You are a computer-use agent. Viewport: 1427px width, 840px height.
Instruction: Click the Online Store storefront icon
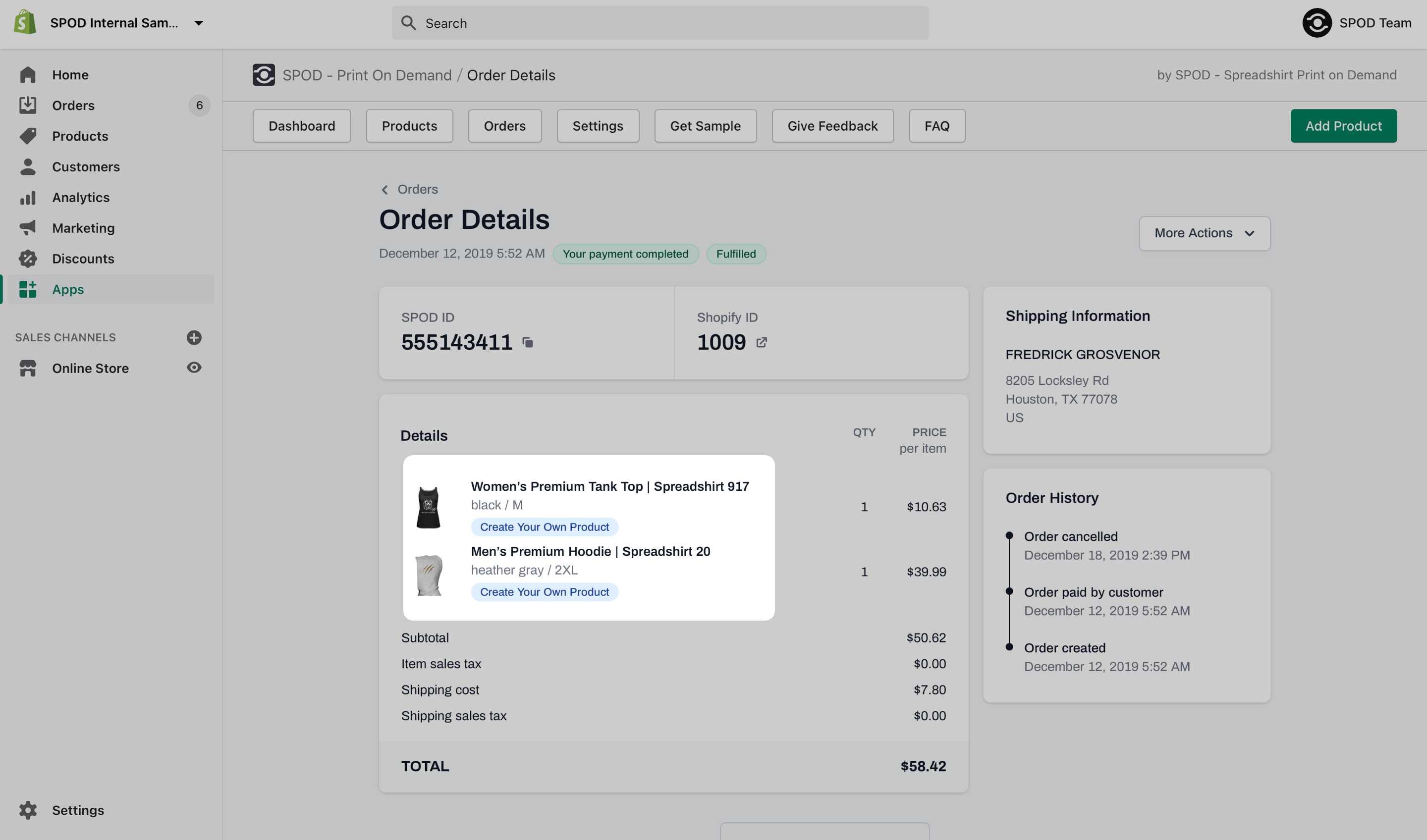click(x=28, y=368)
